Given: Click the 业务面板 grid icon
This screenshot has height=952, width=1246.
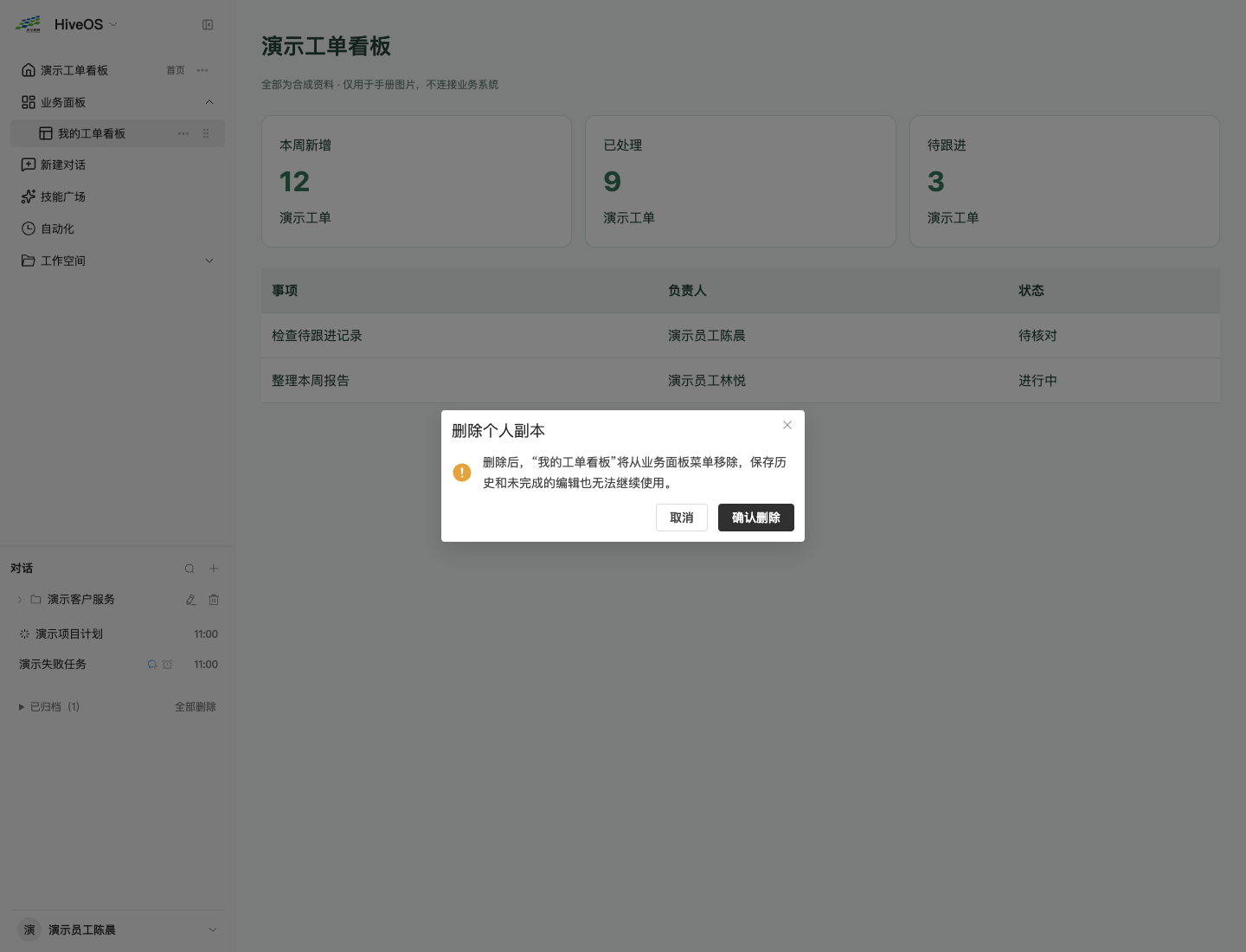Looking at the screenshot, I should (29, 102).
